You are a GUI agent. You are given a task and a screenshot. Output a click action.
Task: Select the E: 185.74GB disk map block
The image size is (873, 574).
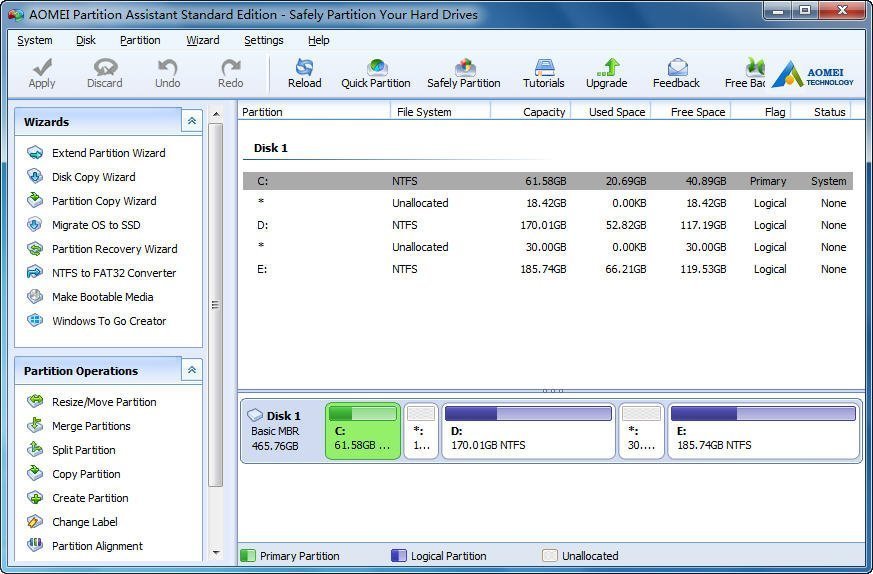click(763, 431)
